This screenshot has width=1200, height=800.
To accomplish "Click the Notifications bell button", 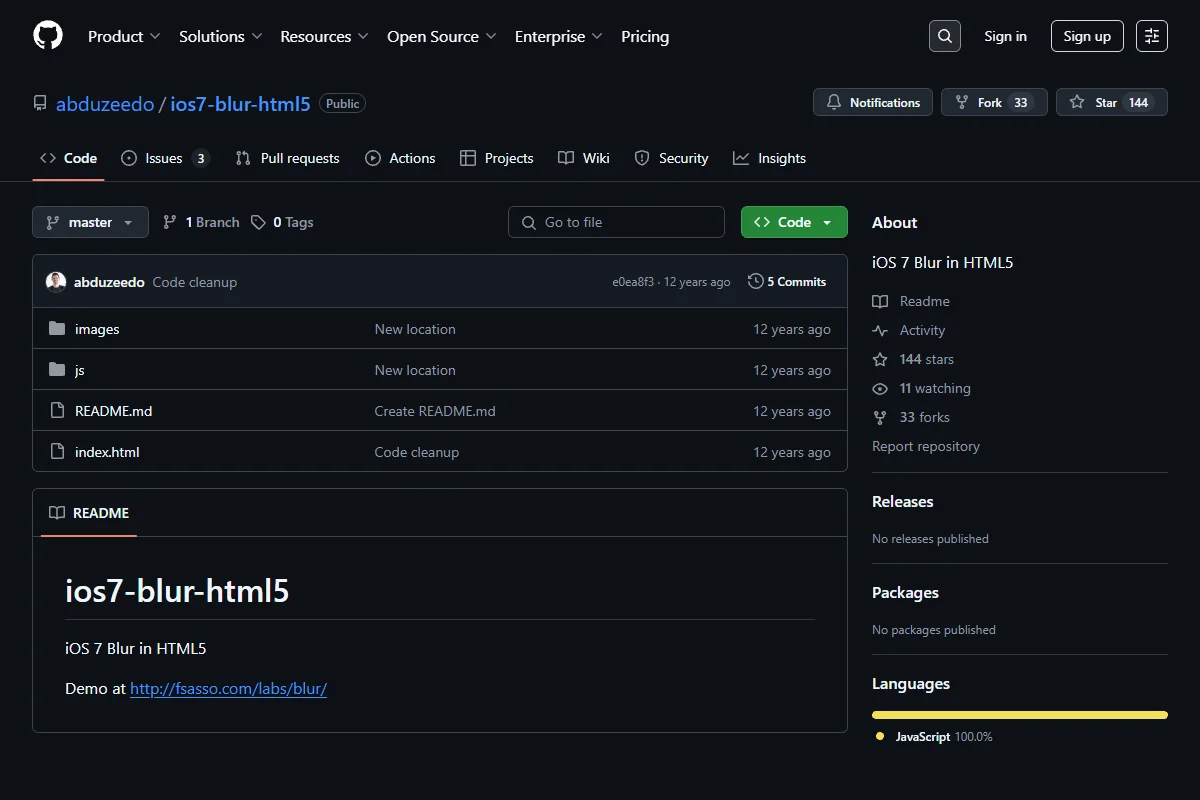I will (873, 102).
